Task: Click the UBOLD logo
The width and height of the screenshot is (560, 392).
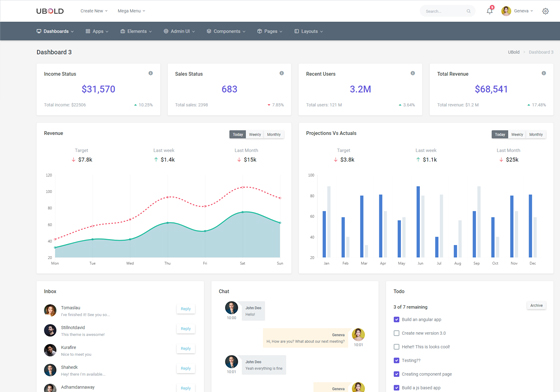Action: click(50, 11)
